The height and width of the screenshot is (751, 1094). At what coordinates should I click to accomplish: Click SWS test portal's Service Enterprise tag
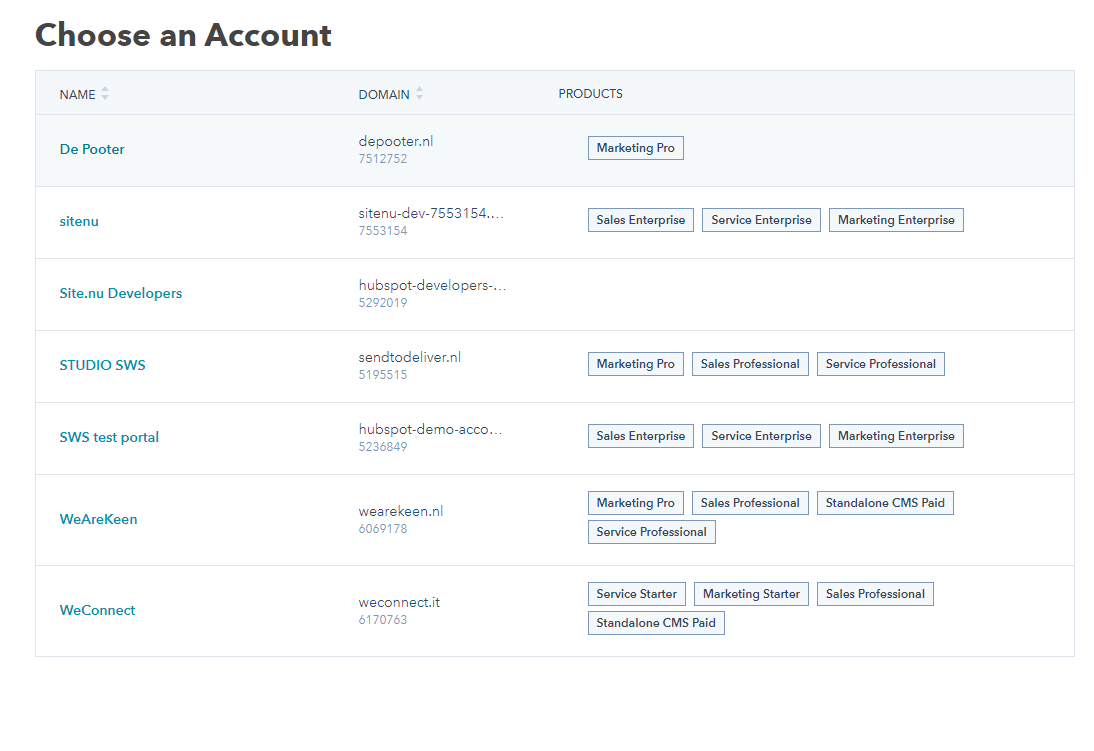click(x=761, y=436)
